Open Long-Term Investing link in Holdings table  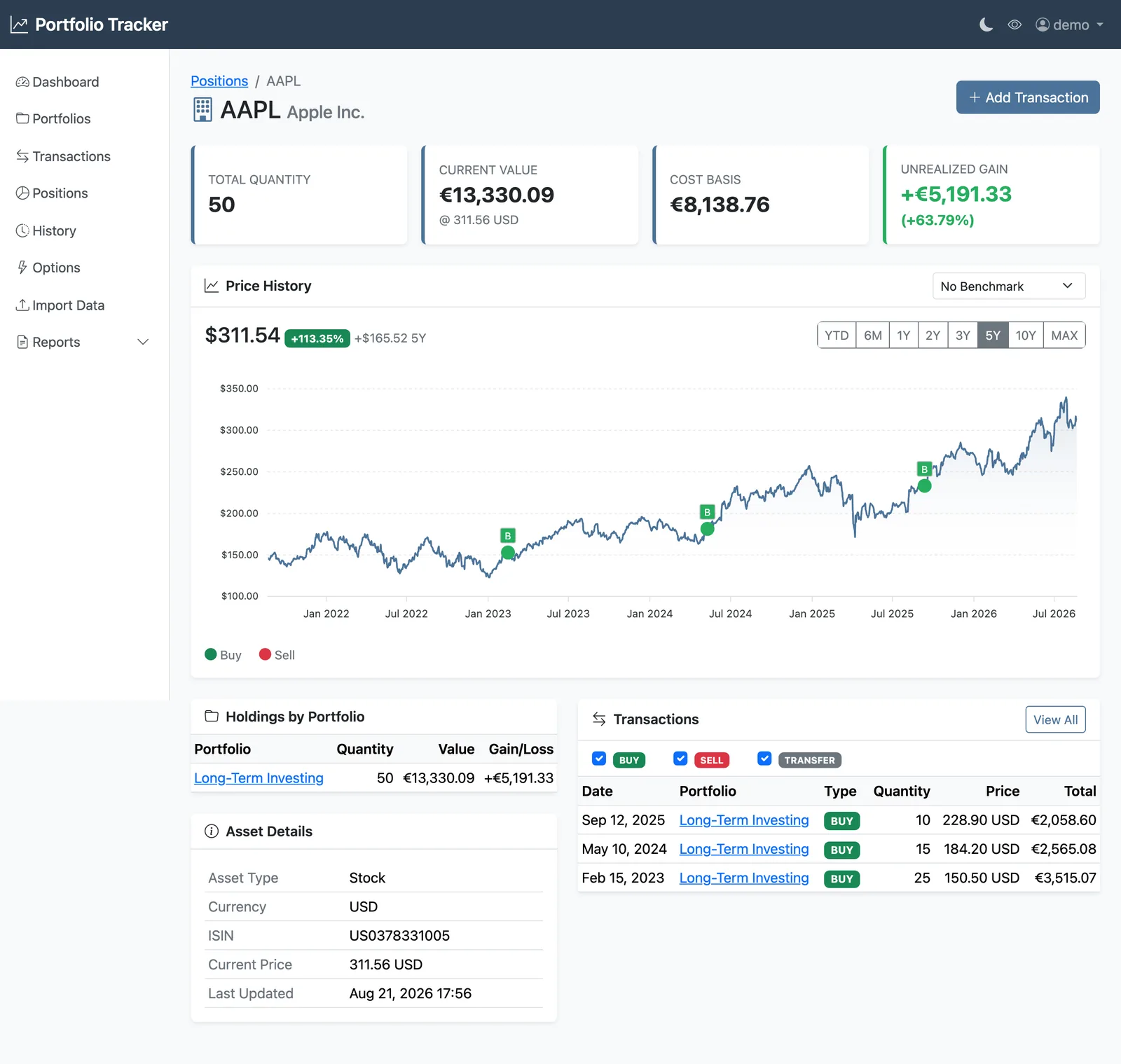pyautogui.click(x=259, y=778)
